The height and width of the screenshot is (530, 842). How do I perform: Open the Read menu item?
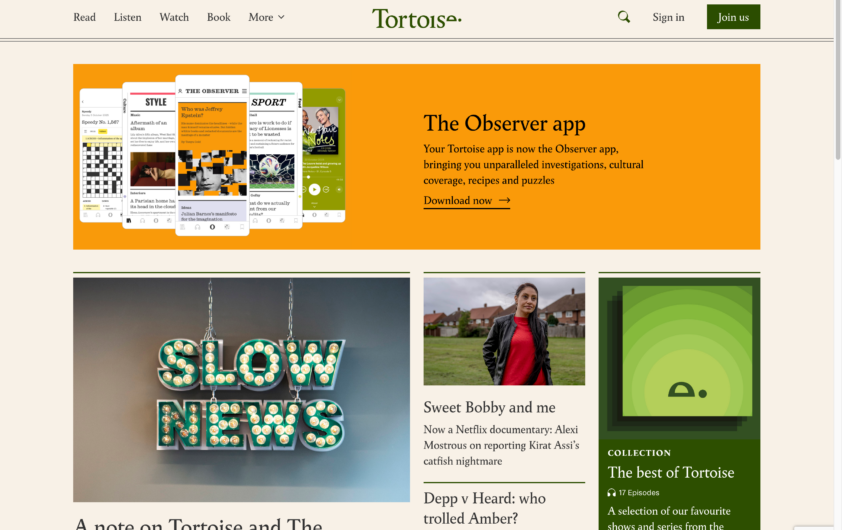[84, 17]
